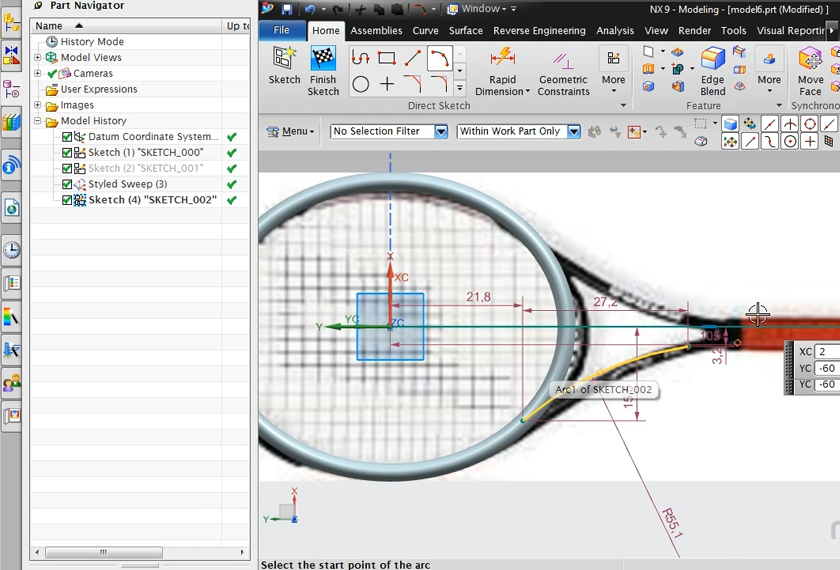Select the Line sketch tool
Screen dimensions: 840x570
pyautogui.click(x=412, y=59)
